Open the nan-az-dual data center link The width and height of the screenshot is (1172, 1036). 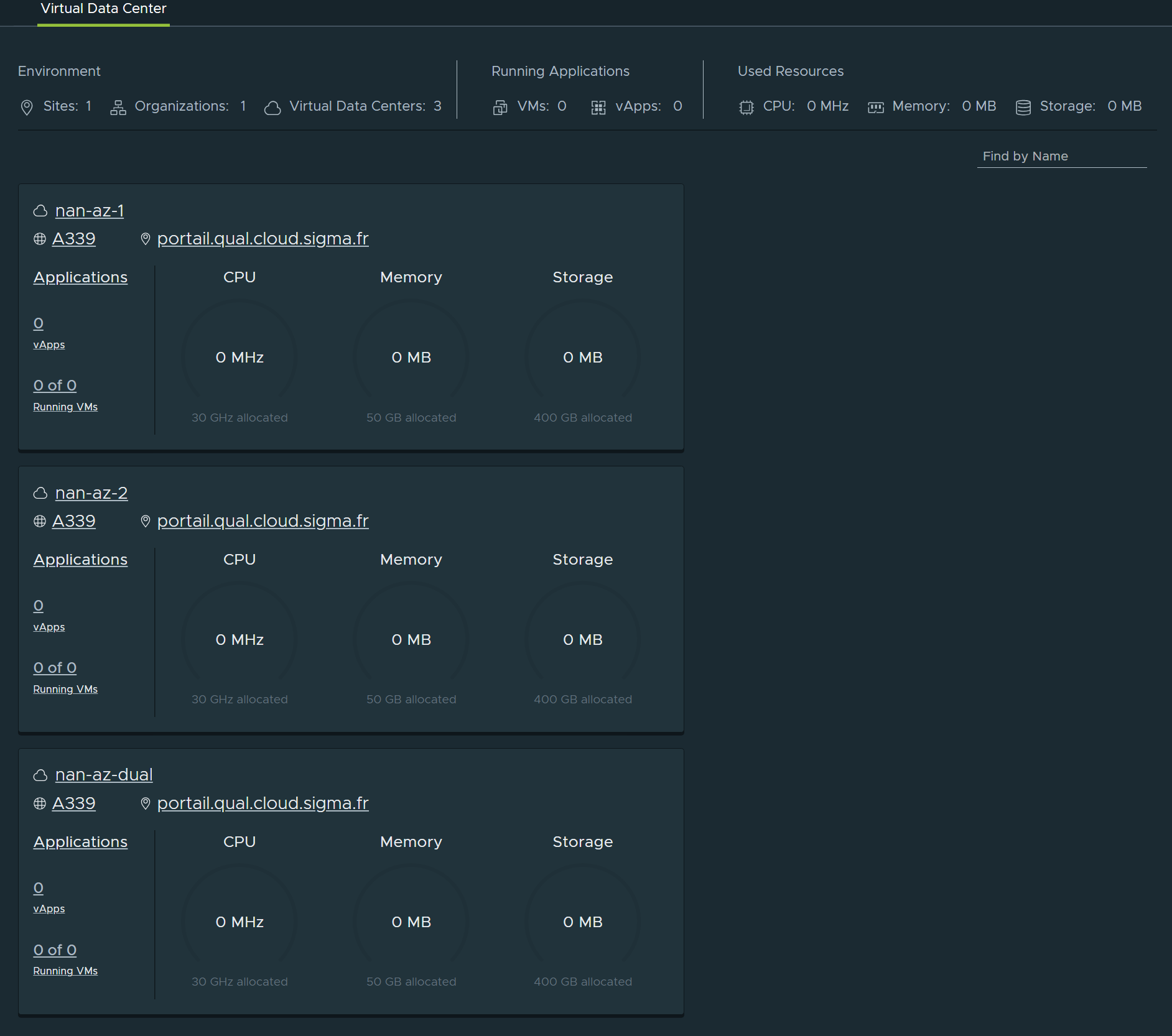click(104, 775)
